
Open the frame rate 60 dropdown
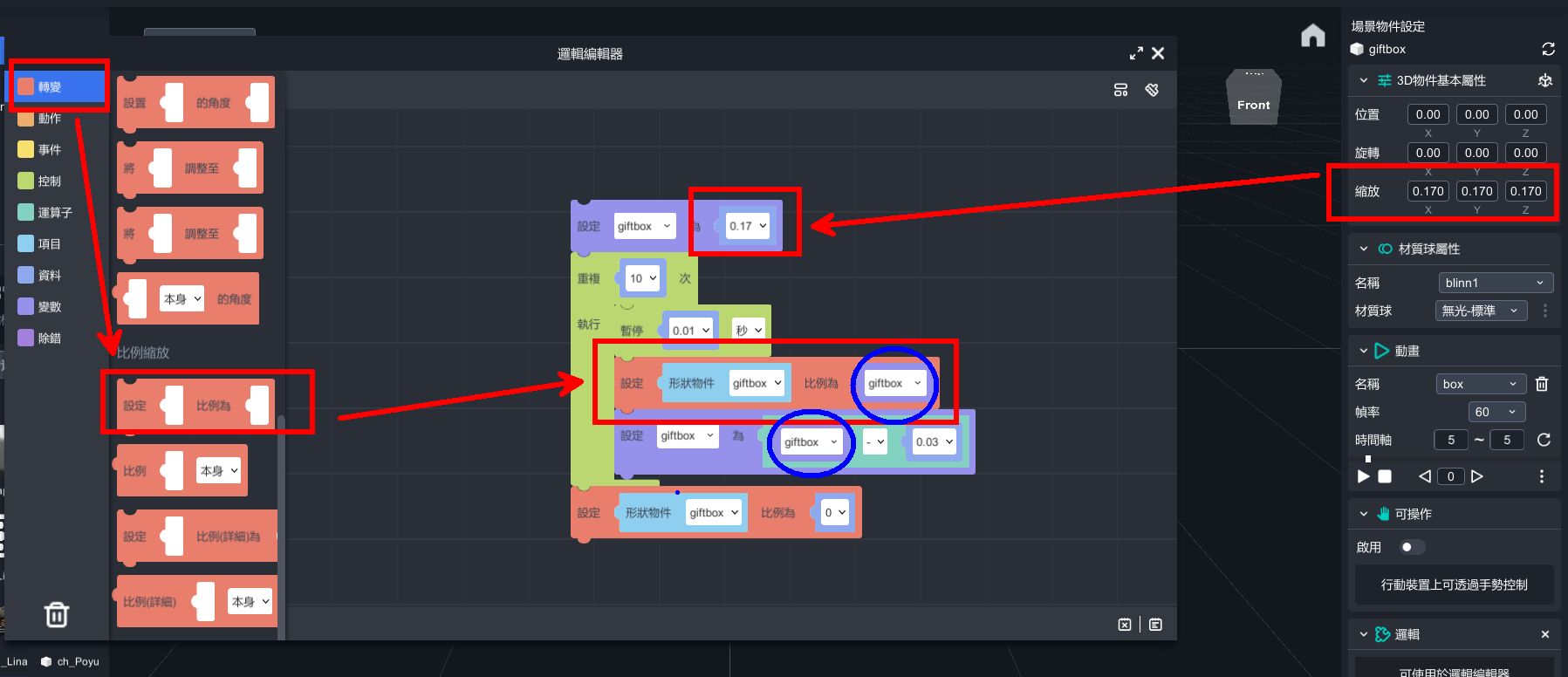point(1495,412)
